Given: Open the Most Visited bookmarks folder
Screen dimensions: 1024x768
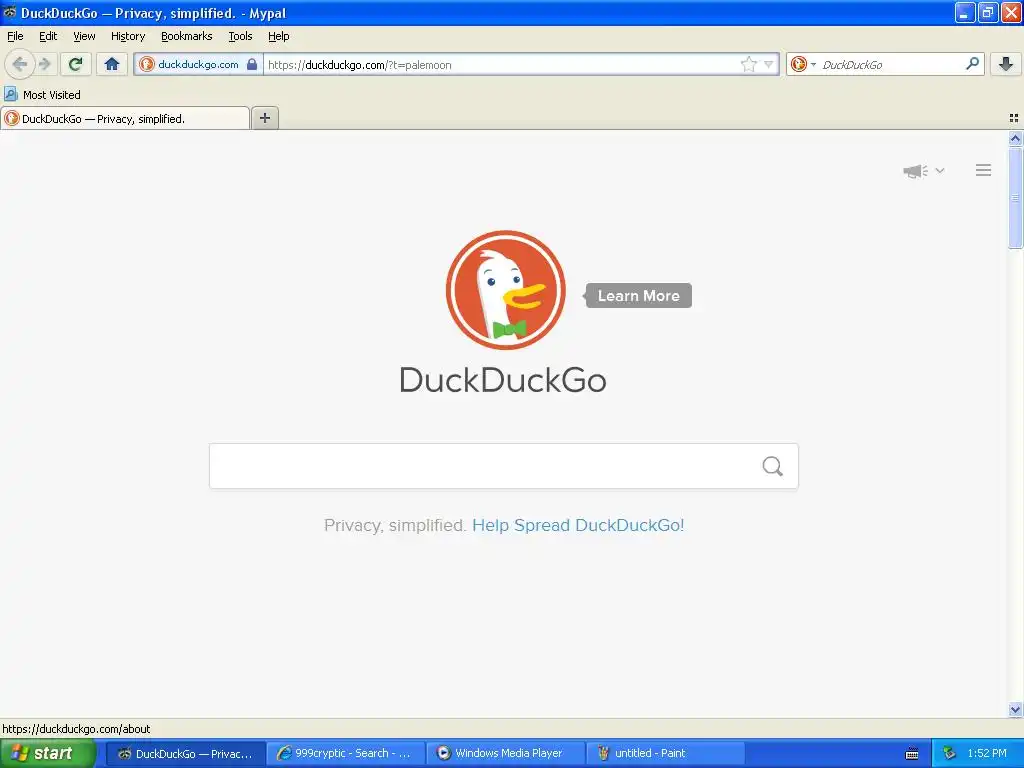Looking at the screenshot, I should tap(42, 95).
